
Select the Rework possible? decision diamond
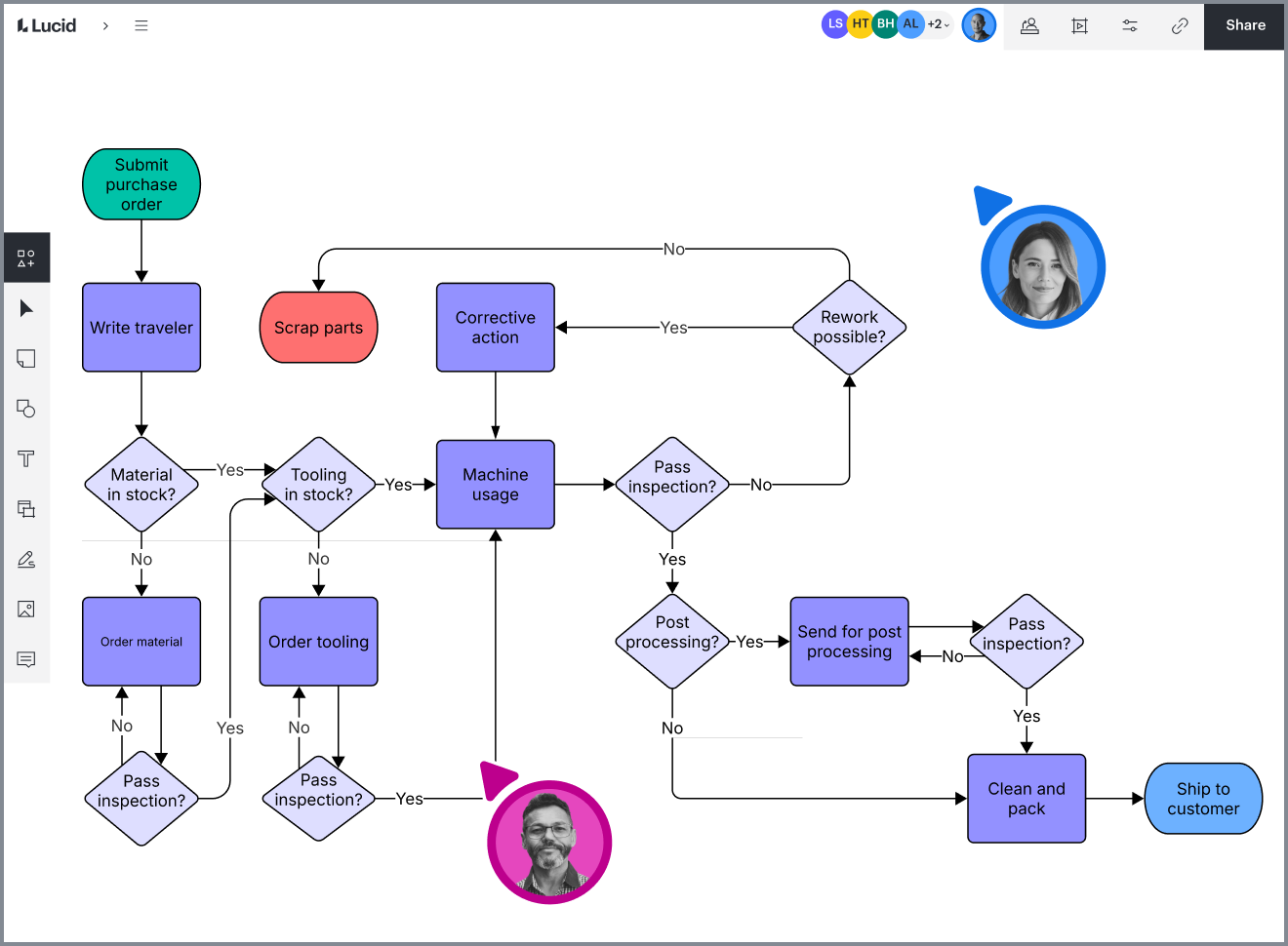pos(850,328)
